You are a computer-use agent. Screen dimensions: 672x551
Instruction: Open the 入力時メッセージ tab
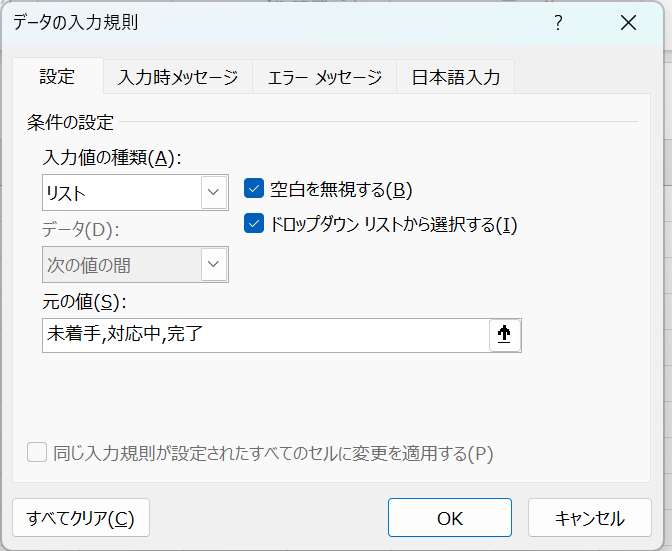(x=178, y=77)
